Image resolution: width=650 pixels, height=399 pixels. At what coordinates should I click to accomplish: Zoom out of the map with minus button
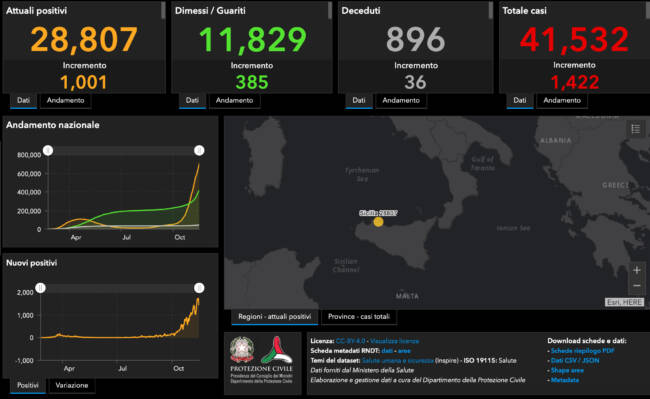[x=637, y=285]
